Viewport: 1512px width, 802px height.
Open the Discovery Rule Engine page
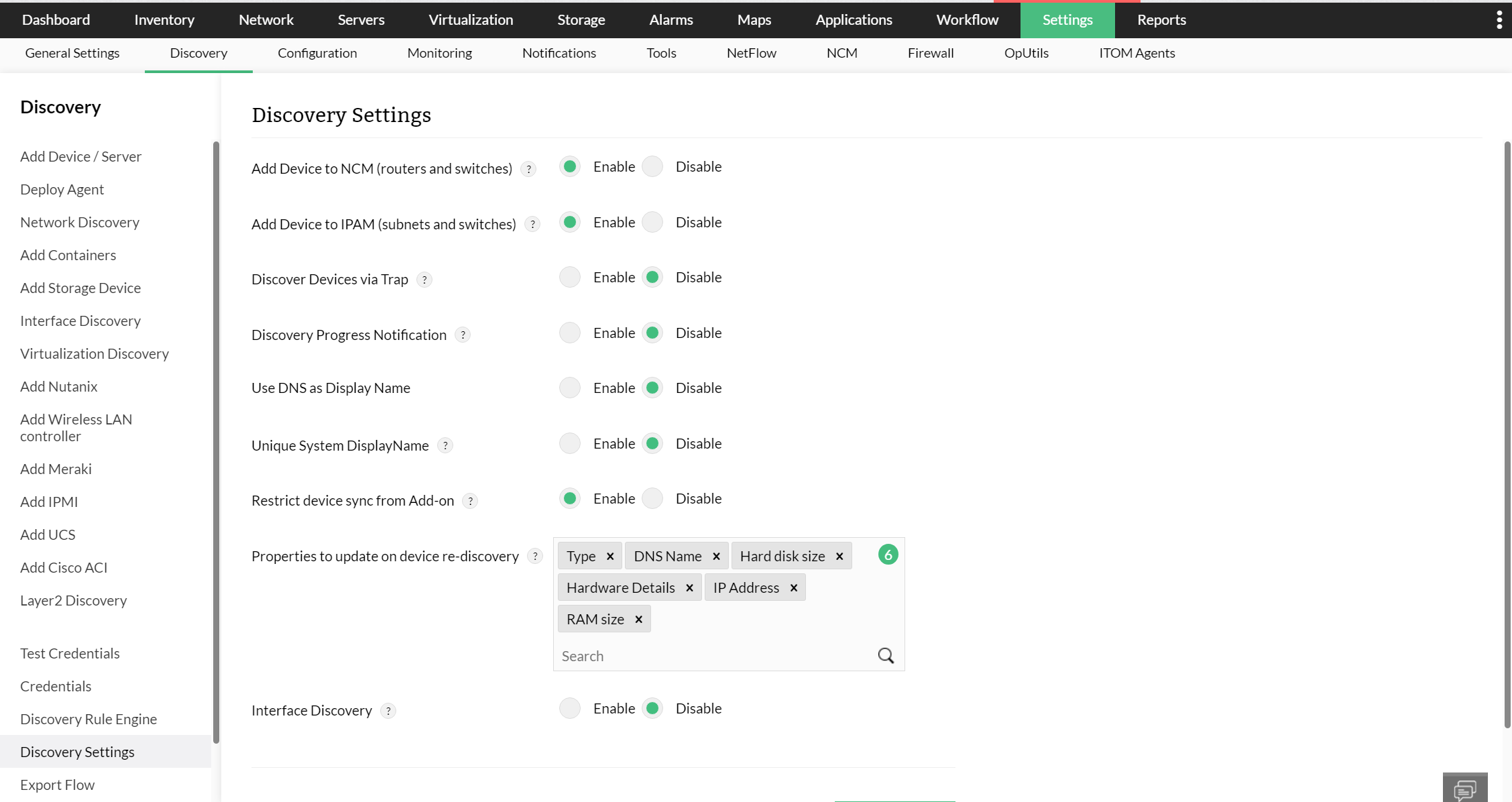[x=89, y=719]
